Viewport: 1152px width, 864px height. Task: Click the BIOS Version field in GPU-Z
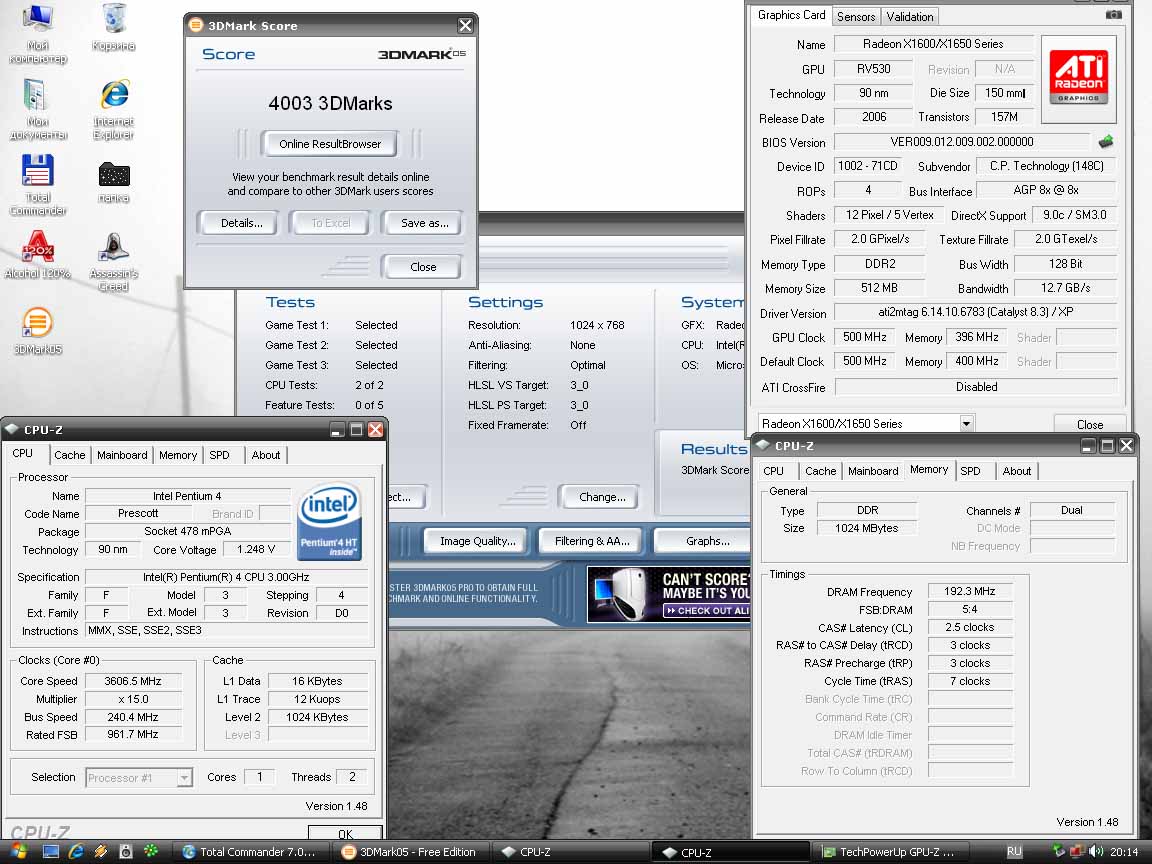pyautogui.click(x=962, y=142)
